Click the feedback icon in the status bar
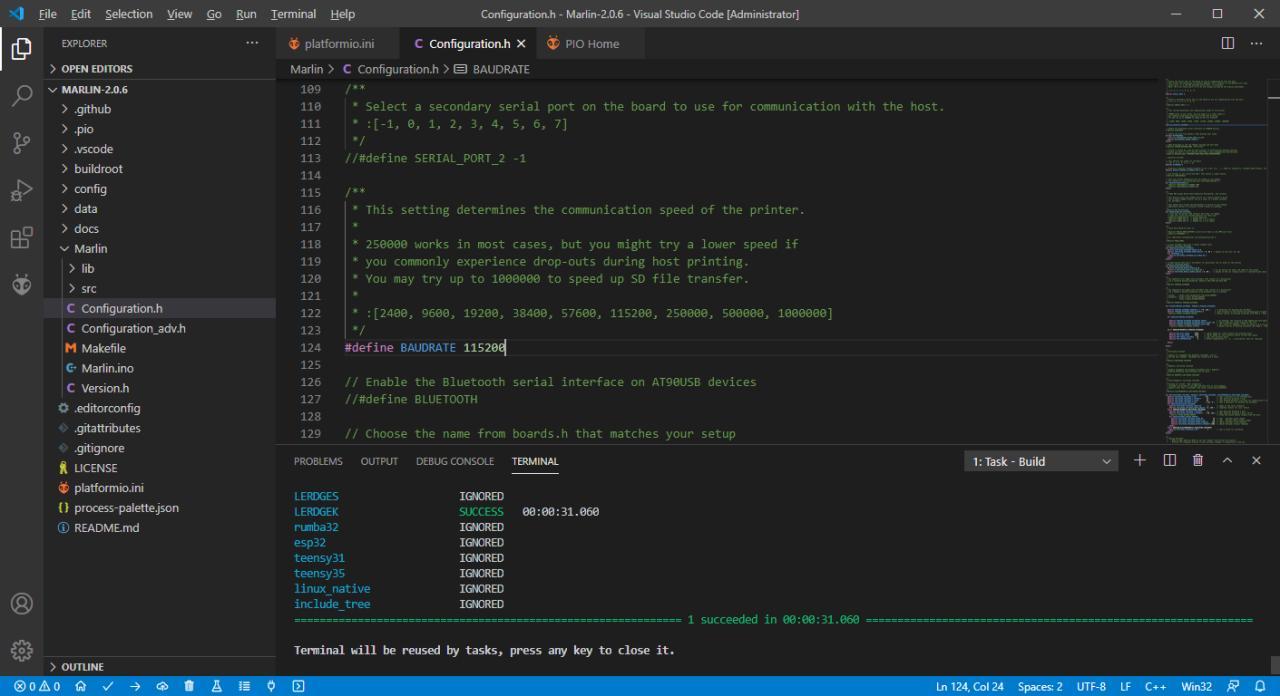The height and width of the screenshot is (696, 1280). (1233, 687)
